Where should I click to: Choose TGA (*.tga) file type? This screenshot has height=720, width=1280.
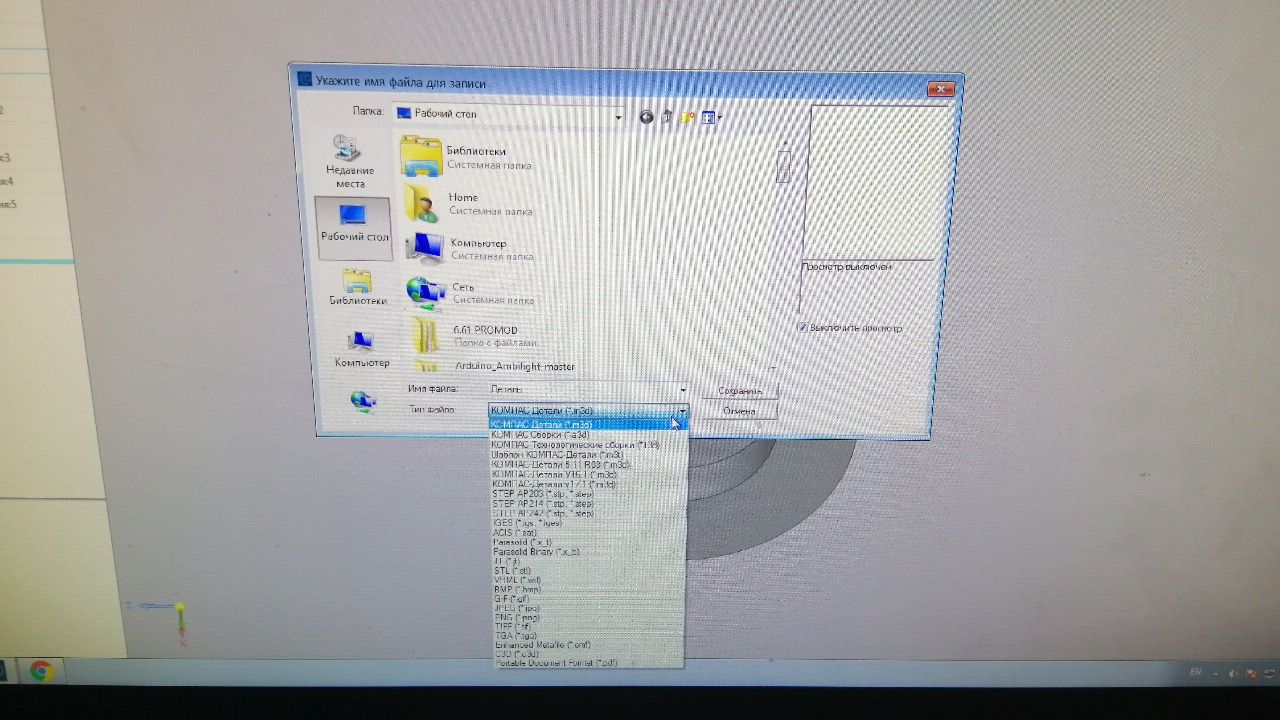(x=588, y=636)
